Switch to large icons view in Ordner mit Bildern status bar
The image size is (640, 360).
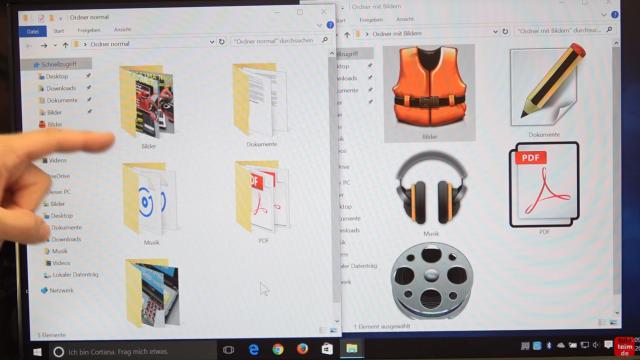point(613,322)
